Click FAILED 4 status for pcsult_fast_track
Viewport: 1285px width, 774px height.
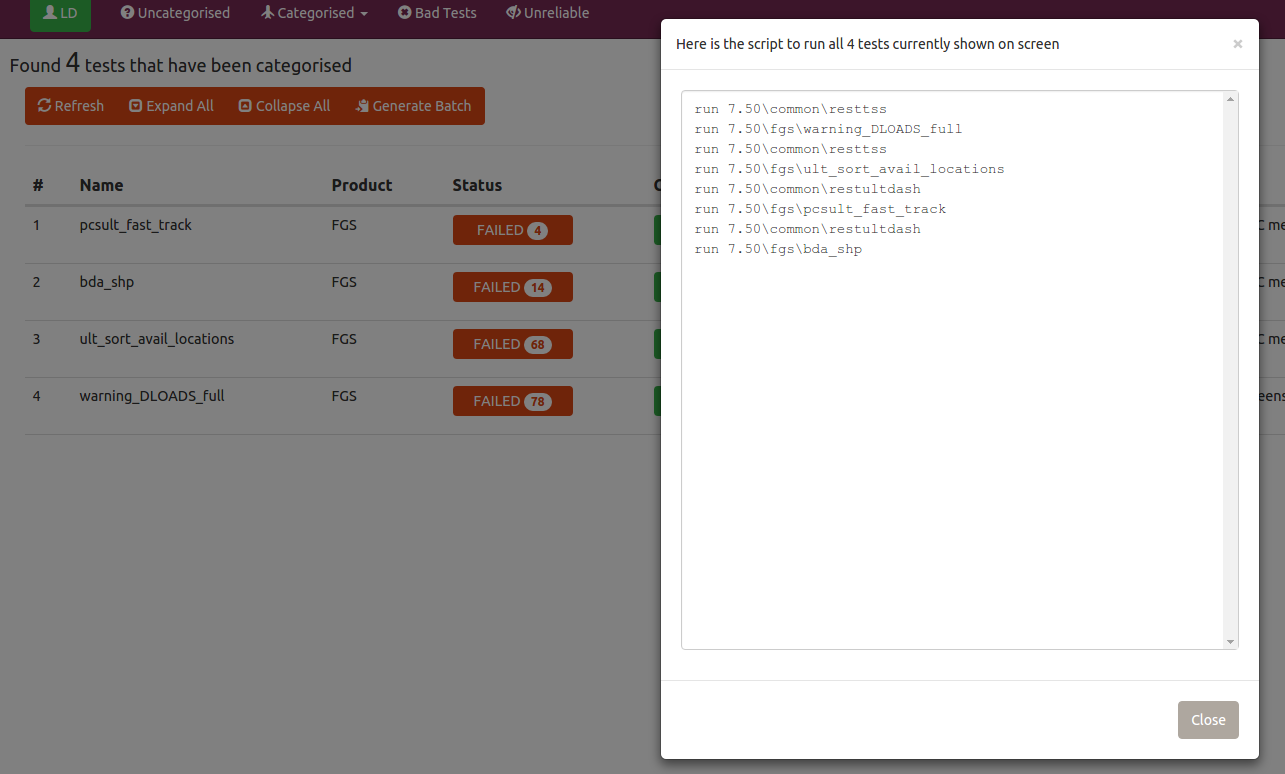coord(512,230)
